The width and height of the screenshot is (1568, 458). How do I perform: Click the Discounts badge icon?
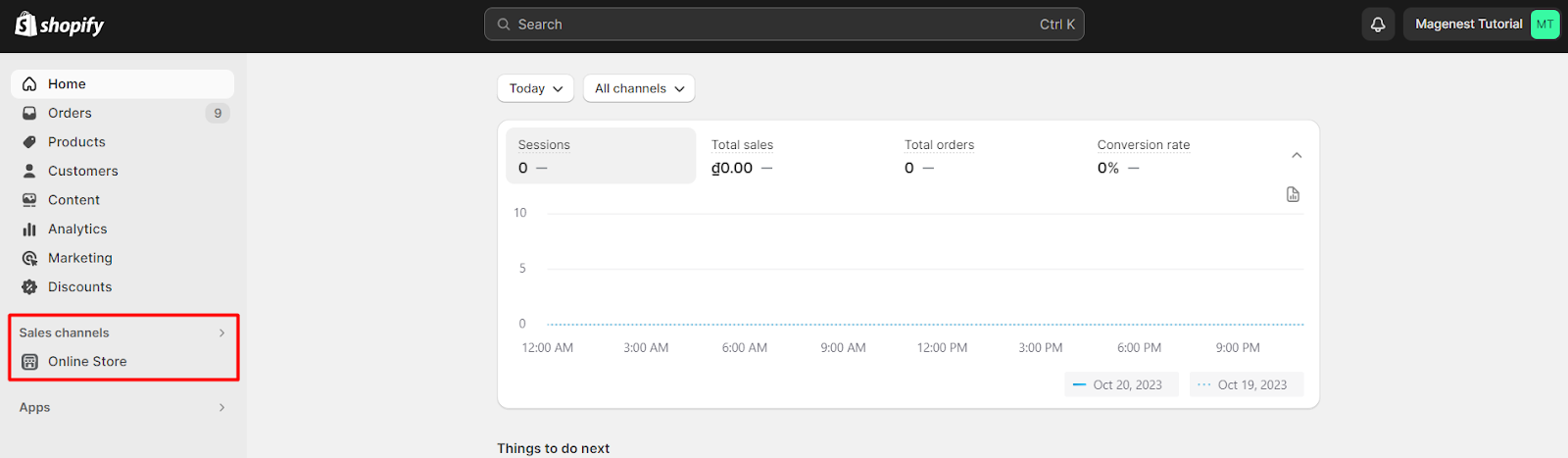click(29, 287)
